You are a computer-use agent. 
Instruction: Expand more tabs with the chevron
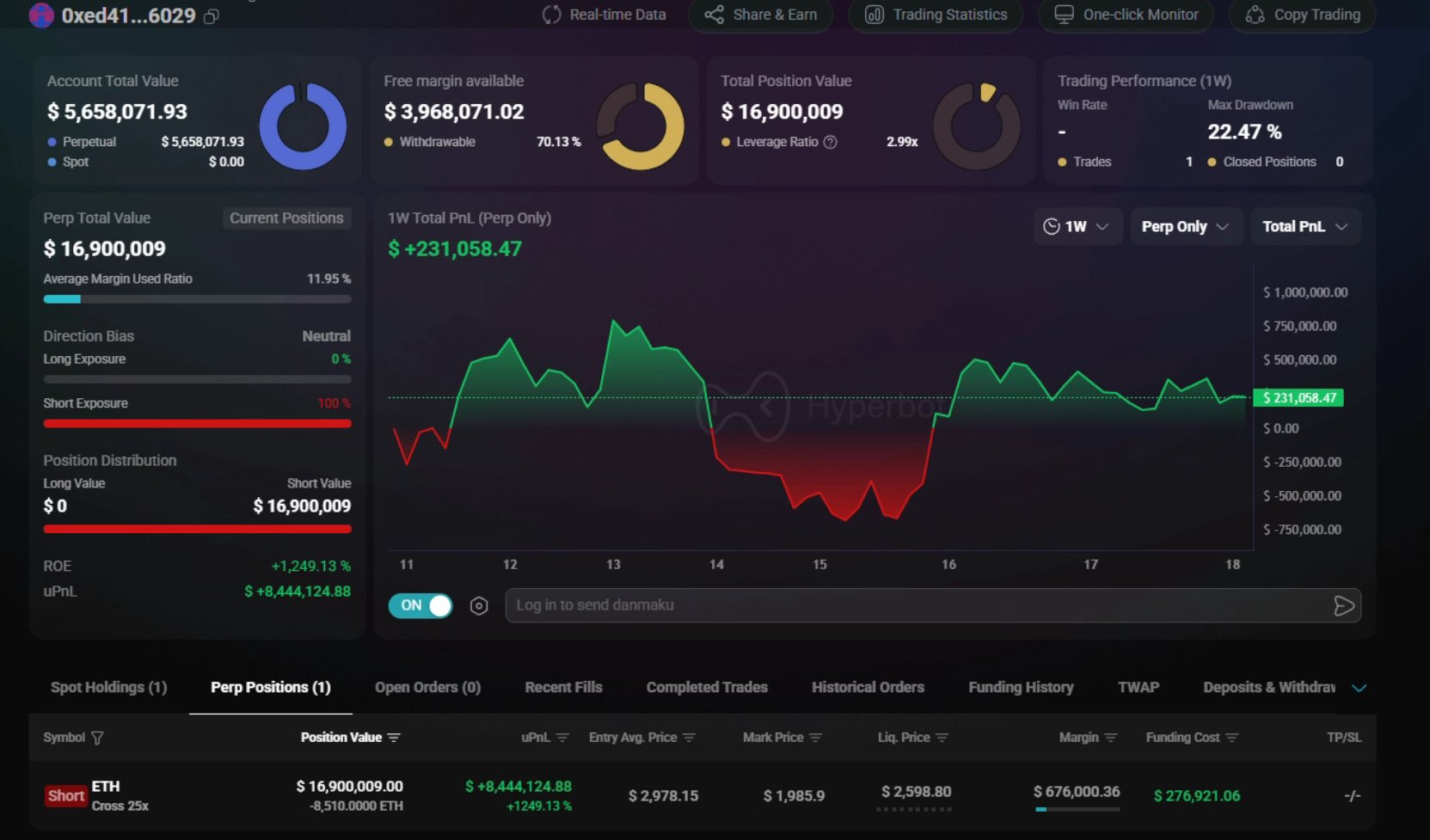coord(1359,688)
